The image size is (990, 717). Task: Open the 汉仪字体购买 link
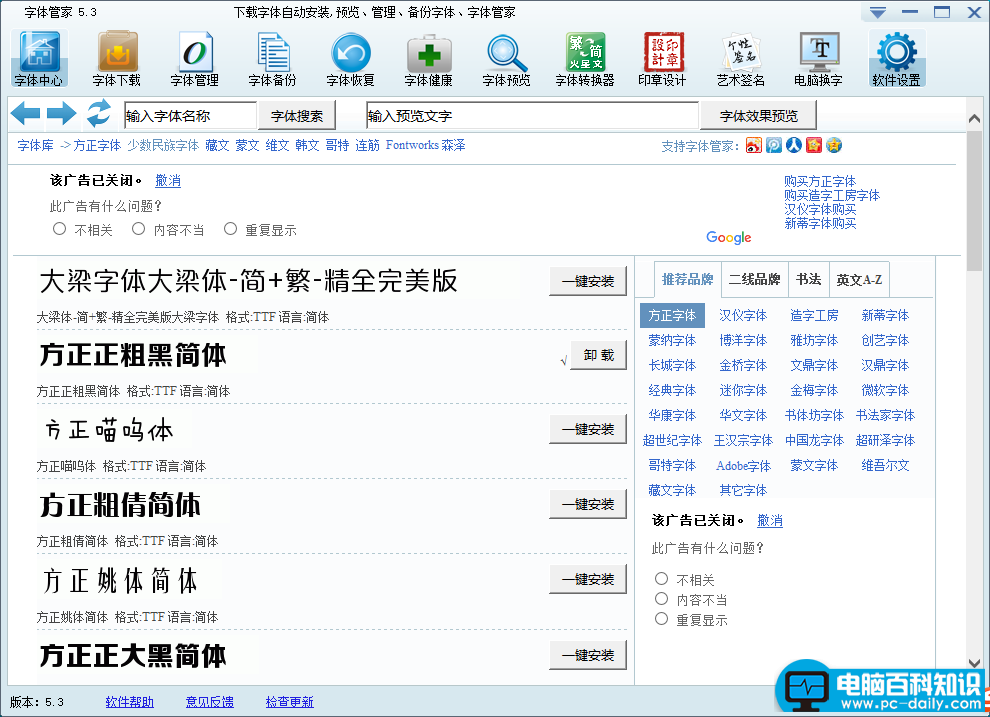[x=820, y=209]
